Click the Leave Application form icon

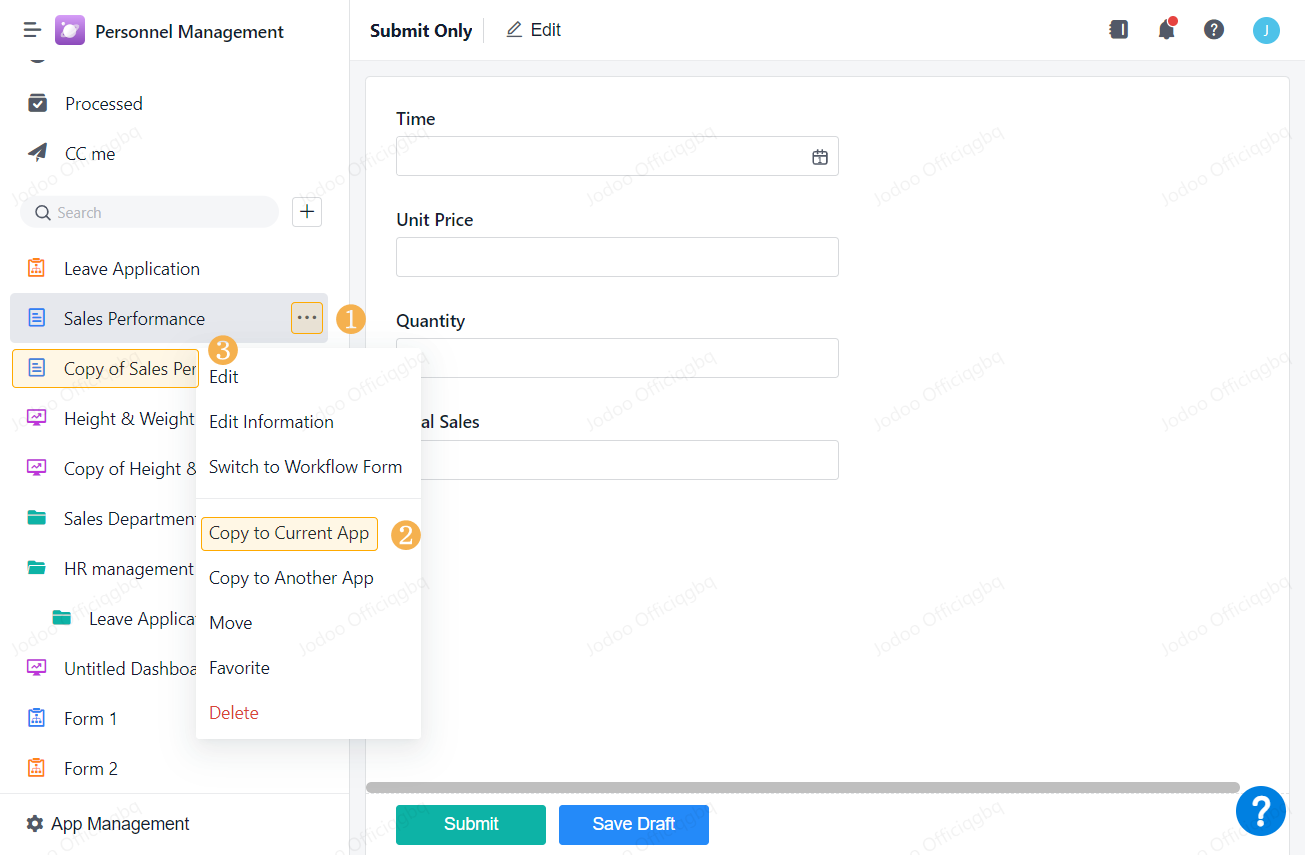(x=36, y=268)
